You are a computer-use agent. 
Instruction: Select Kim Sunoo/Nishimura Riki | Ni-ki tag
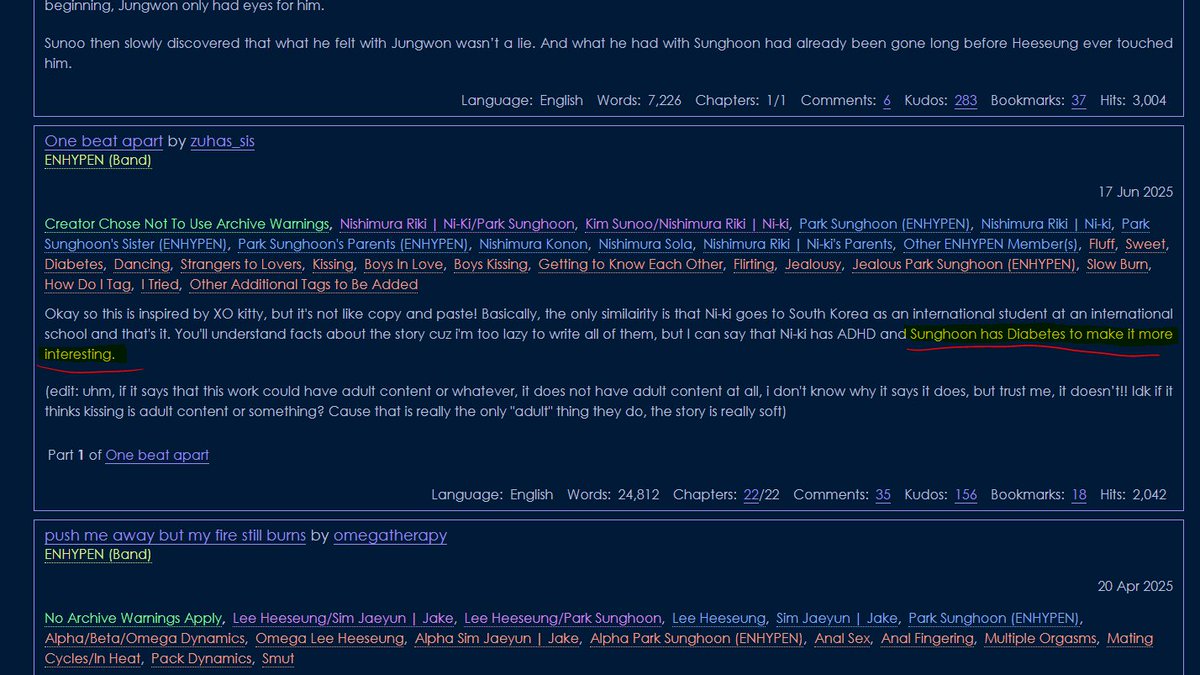point(687,224)
